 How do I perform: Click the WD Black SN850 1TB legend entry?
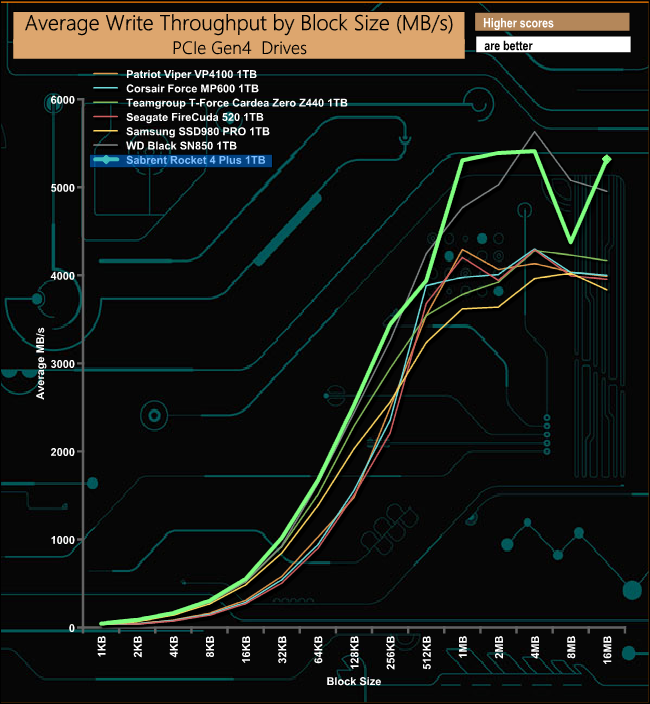(x=165, y=146)
